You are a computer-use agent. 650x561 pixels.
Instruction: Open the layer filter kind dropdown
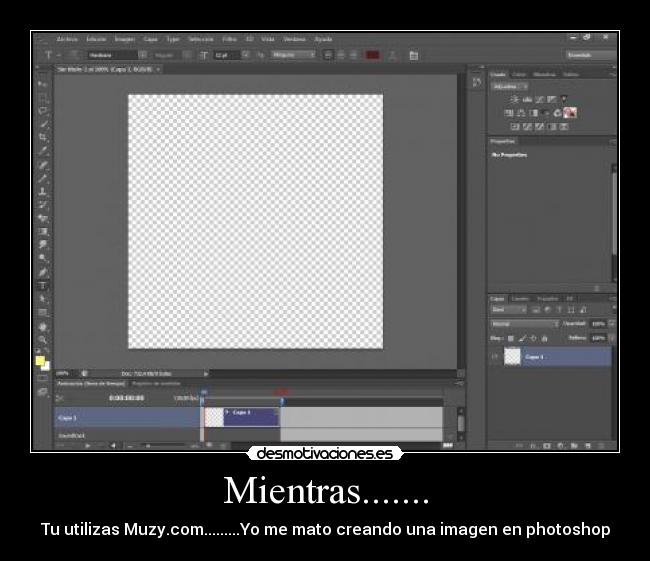click(x=509, y=310)
